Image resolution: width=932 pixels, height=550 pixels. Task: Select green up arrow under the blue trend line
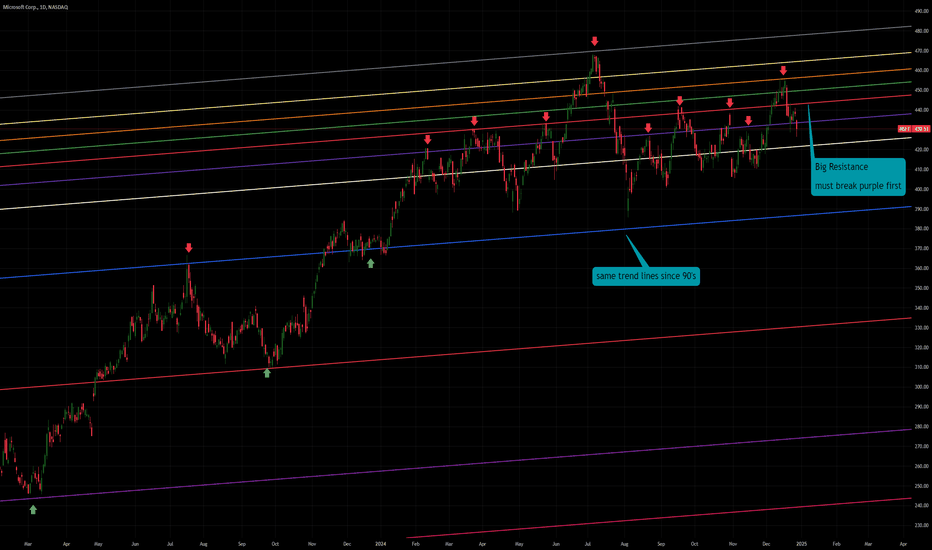pos(371,263)
